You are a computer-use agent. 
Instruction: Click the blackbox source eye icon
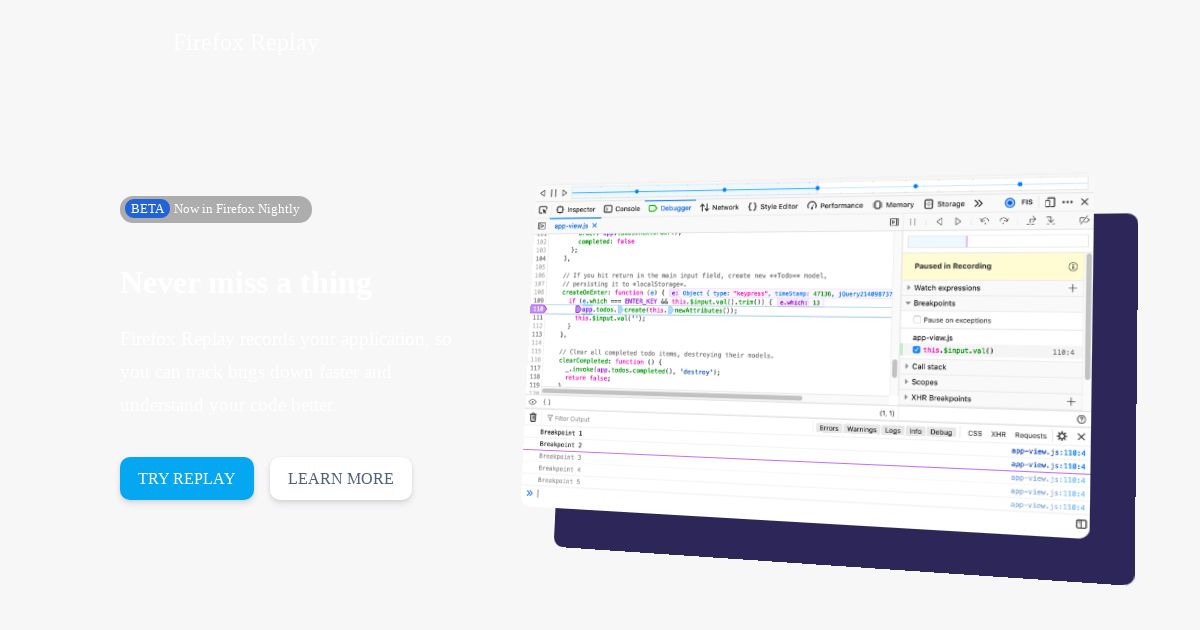pyautogui.click(x=533, y=402)
